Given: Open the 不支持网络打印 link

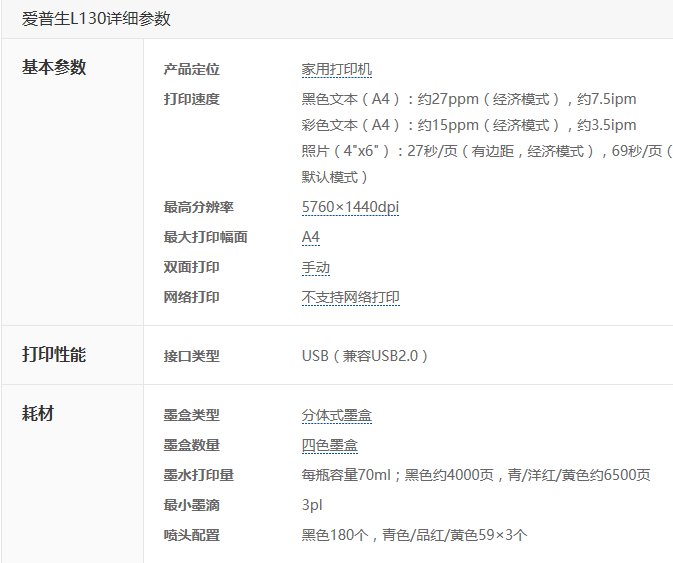Looking at the screenshot, I should (x=350, y=297).
